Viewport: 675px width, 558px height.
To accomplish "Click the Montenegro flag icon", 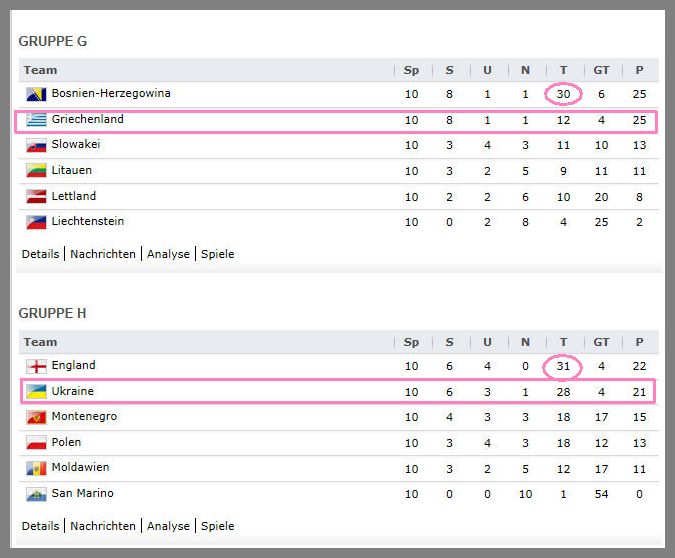I will point(36,417).
